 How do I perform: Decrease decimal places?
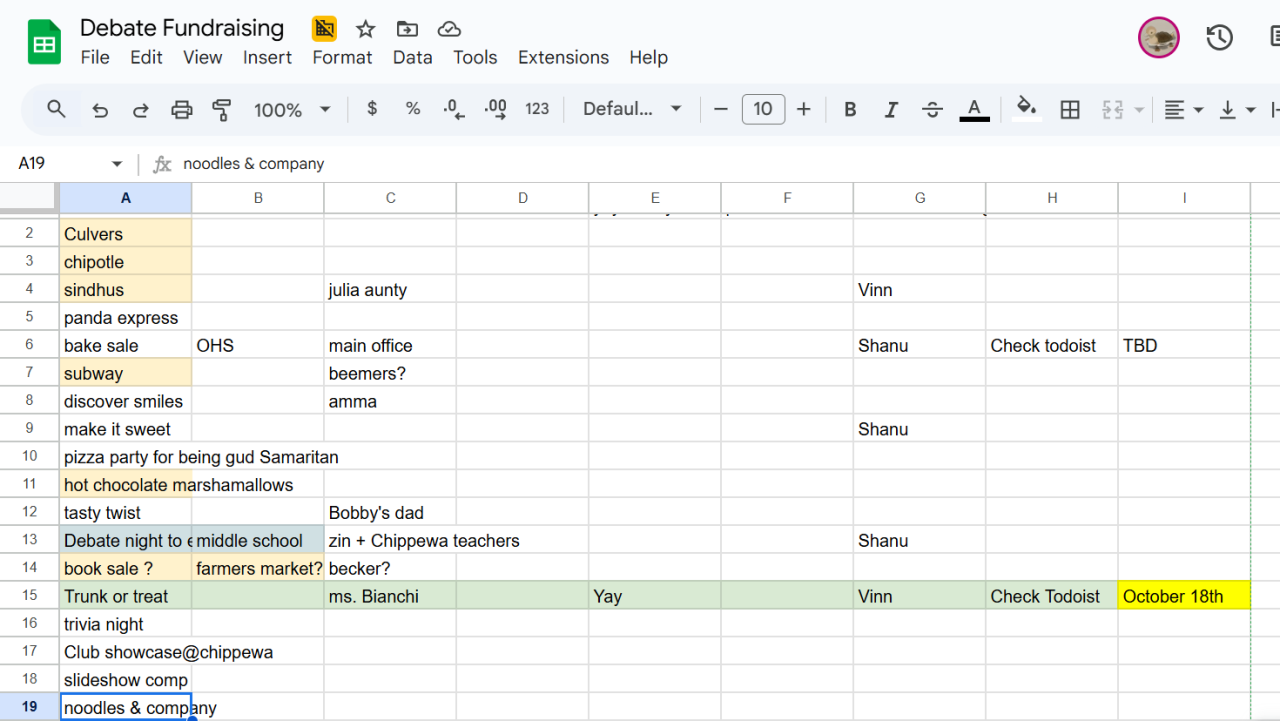click(x=454, y=109)
